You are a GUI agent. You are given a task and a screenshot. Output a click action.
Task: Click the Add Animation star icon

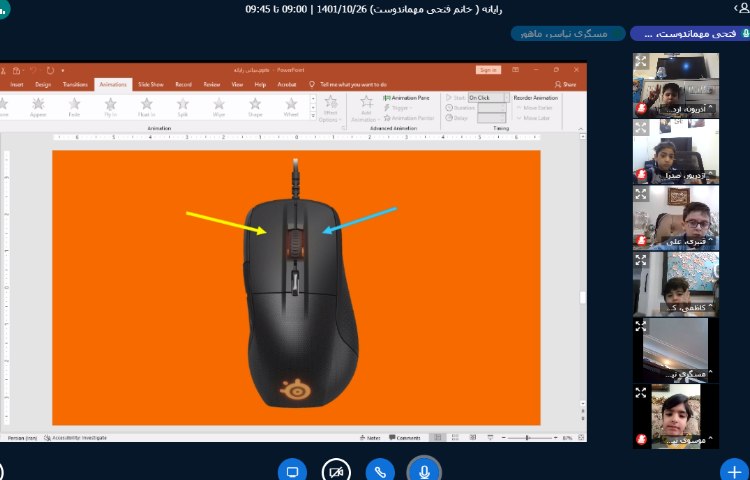click(x=365, y=105)
